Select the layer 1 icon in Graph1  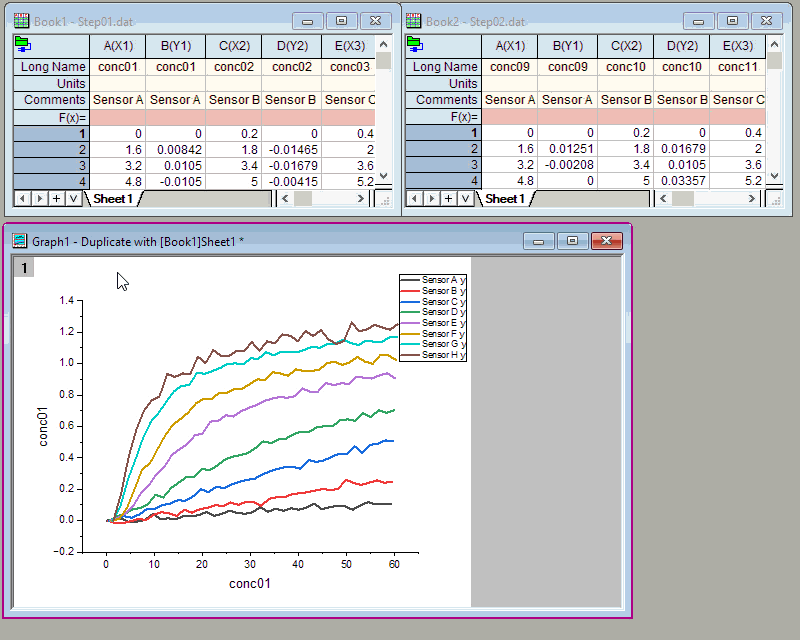click(x=23, y=267)
